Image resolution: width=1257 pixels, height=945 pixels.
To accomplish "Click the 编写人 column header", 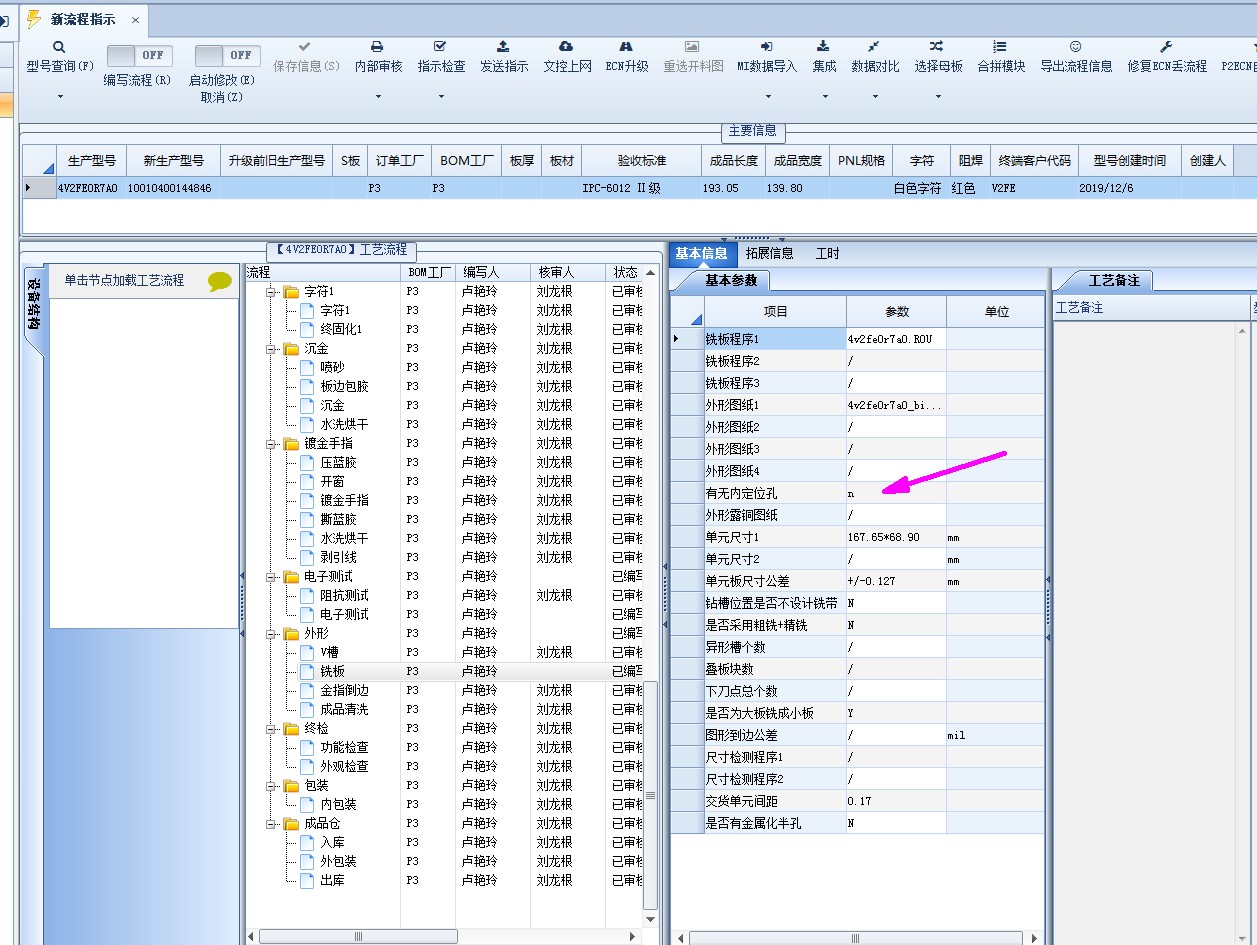I will coord(494,272).
